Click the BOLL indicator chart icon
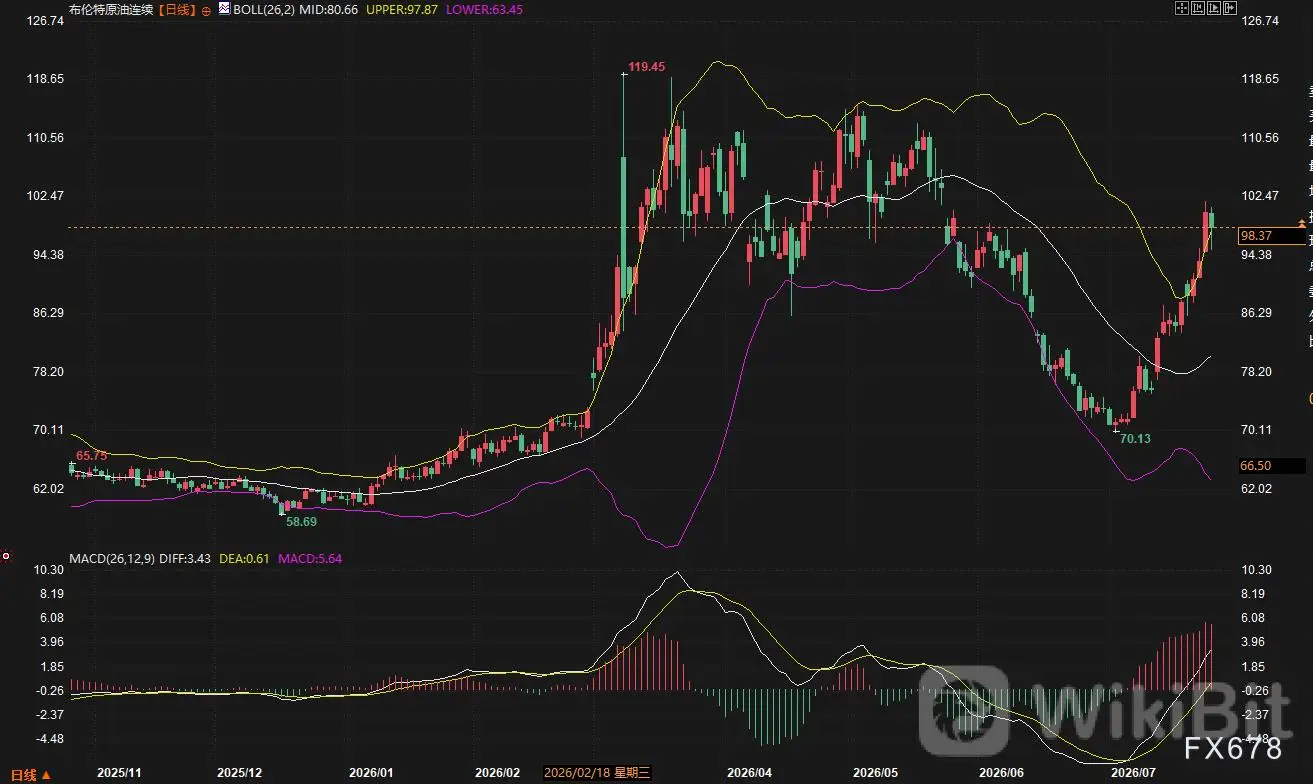The width and height of the screenshot is (1313, 784). (x=223, y=9)
